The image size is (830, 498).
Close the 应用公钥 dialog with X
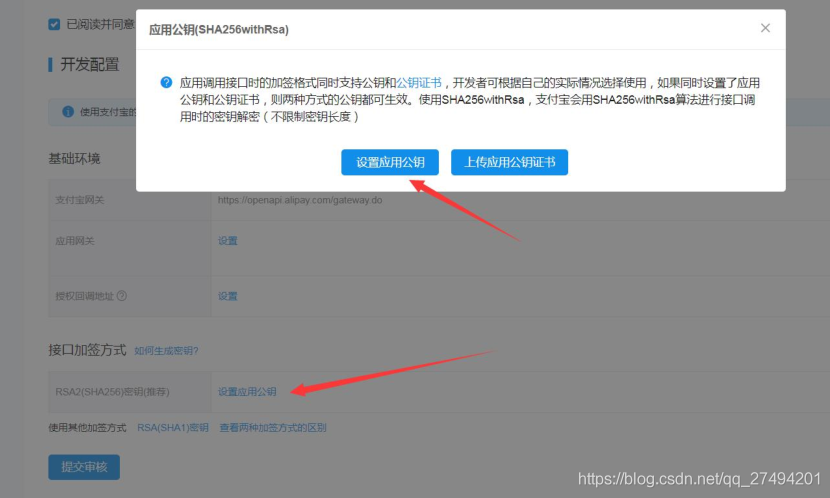coord(765,28)
